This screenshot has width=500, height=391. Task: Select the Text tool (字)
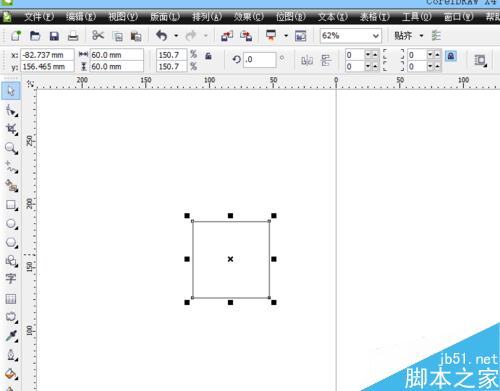(11, 279)
